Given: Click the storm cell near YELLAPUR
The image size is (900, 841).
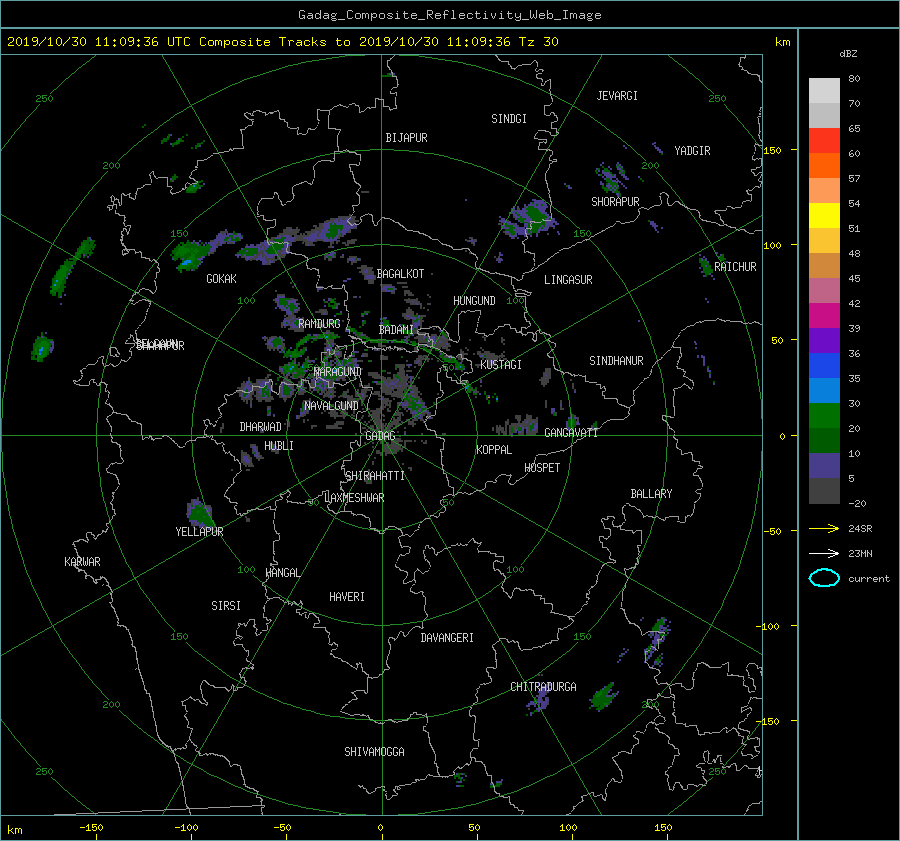Looking at the screenshot, I should tap(199, 513).
